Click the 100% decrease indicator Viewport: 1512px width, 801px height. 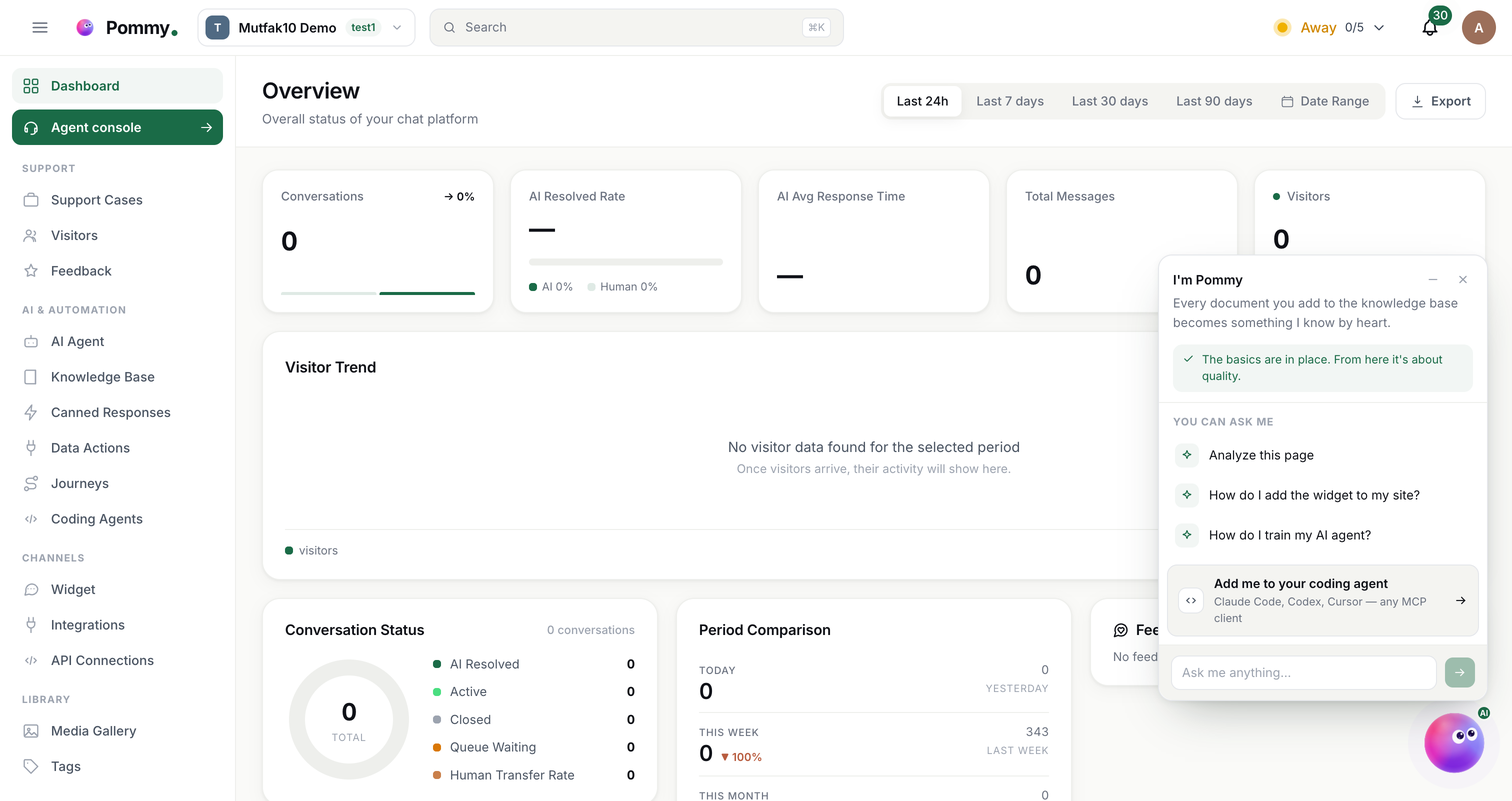[741, 757]
